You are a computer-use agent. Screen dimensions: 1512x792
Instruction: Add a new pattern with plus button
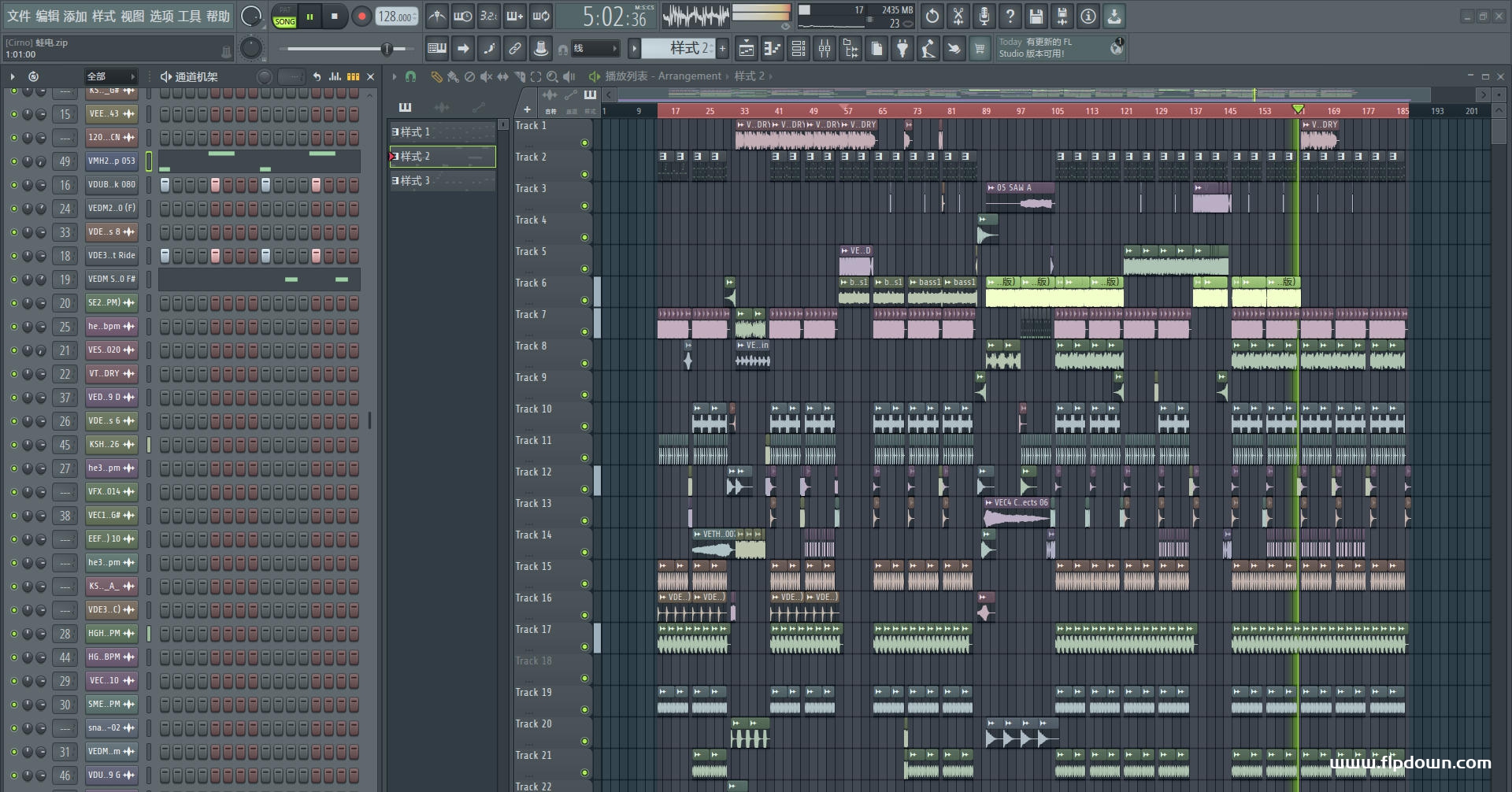tap(722, 49)
